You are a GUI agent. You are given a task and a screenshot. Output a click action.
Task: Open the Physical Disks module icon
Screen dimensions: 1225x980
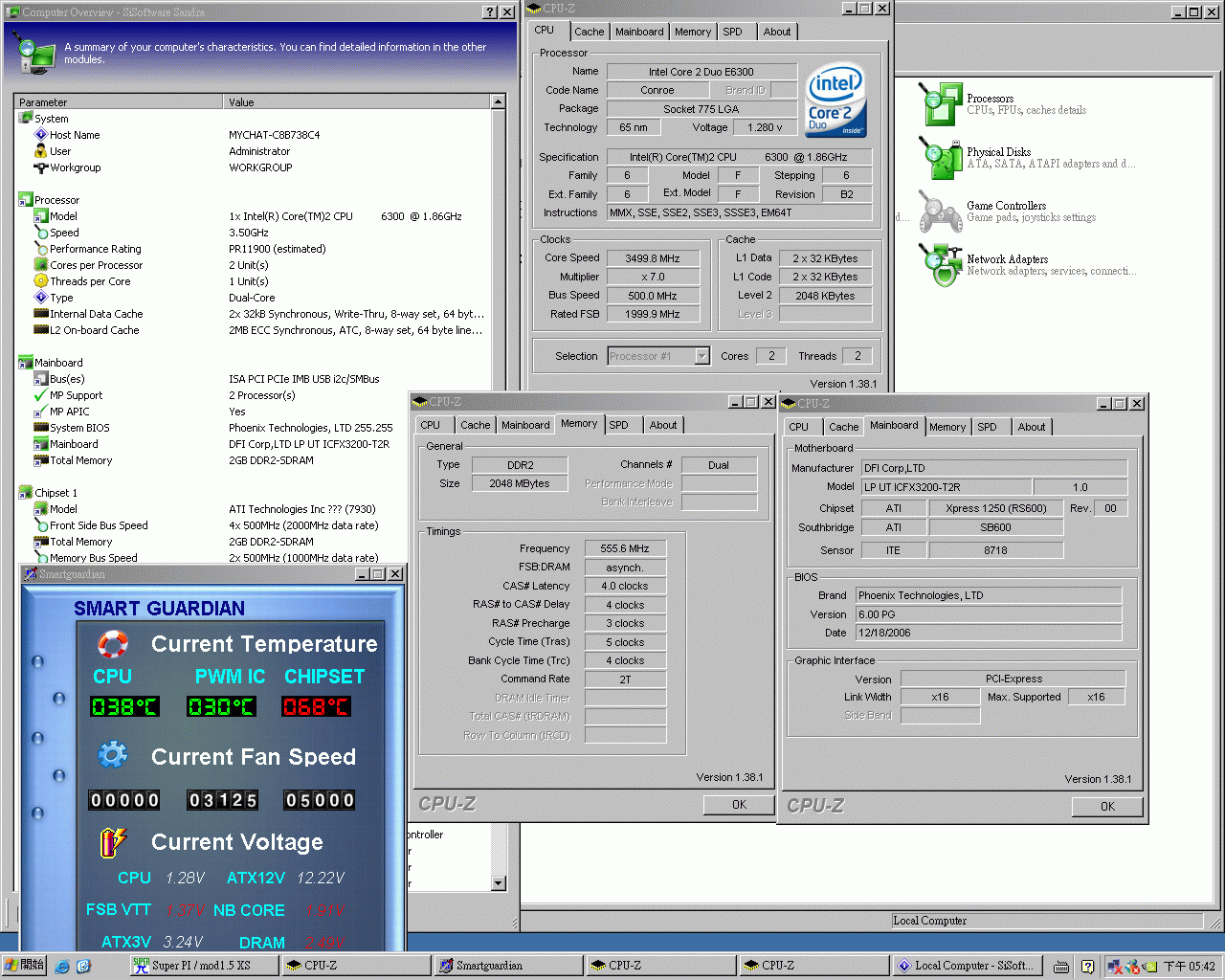[940, 158]
